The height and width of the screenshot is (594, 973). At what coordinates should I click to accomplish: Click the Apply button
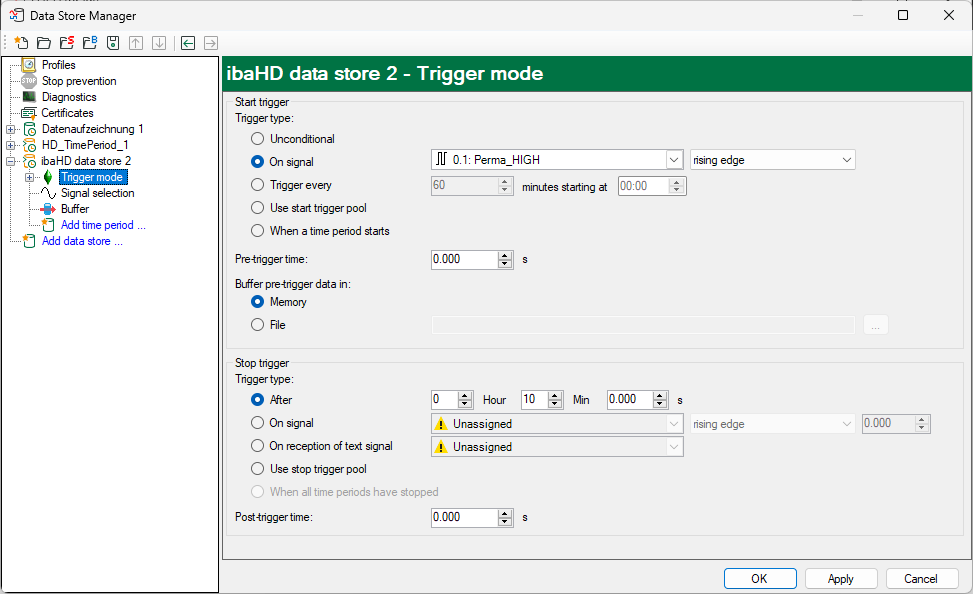pos(841,578)
